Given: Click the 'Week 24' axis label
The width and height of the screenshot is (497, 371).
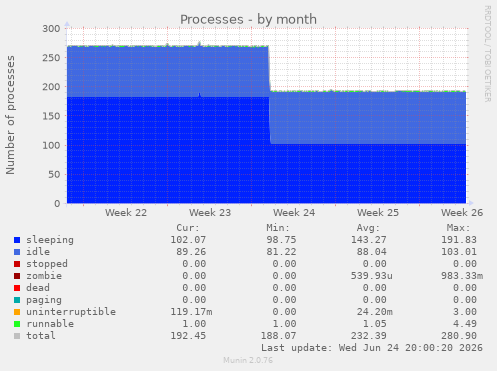Looking at the screenshot, I should 294,213.
